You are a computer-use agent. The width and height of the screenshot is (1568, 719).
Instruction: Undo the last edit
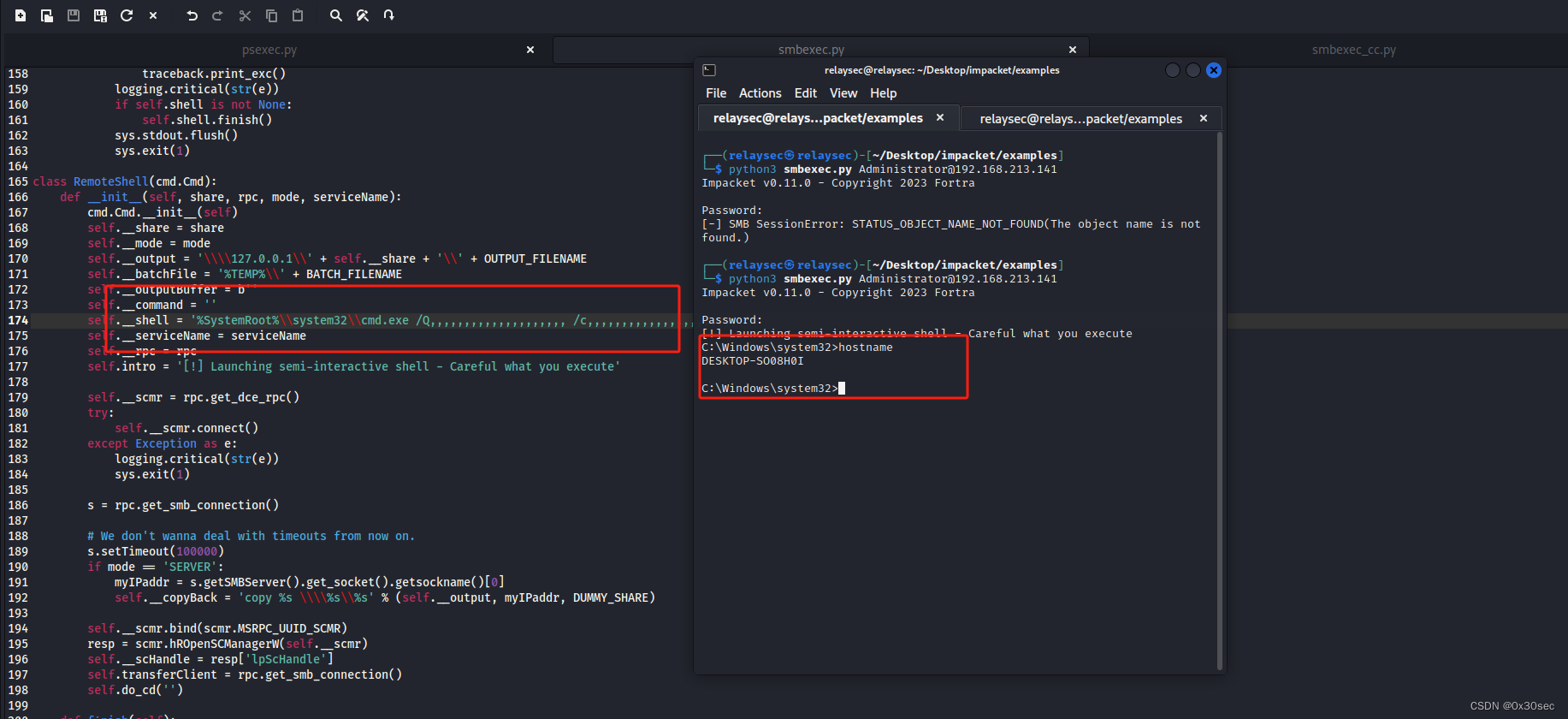[192, 15]
